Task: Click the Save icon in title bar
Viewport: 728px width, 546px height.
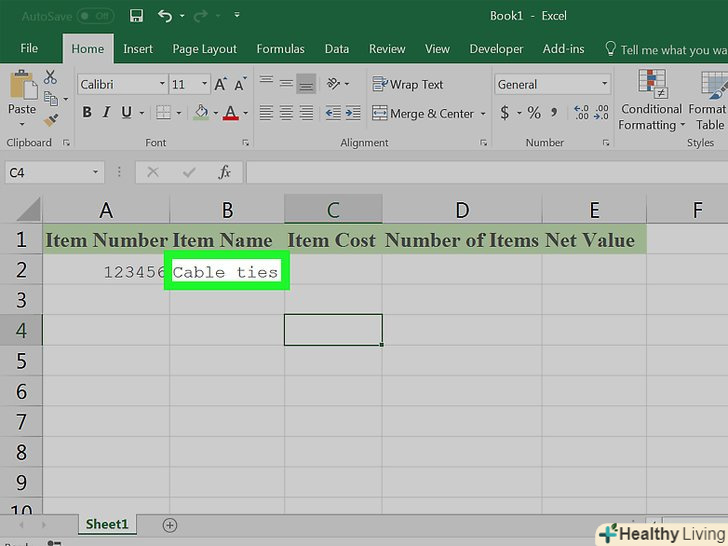Action: click(138, 16)
